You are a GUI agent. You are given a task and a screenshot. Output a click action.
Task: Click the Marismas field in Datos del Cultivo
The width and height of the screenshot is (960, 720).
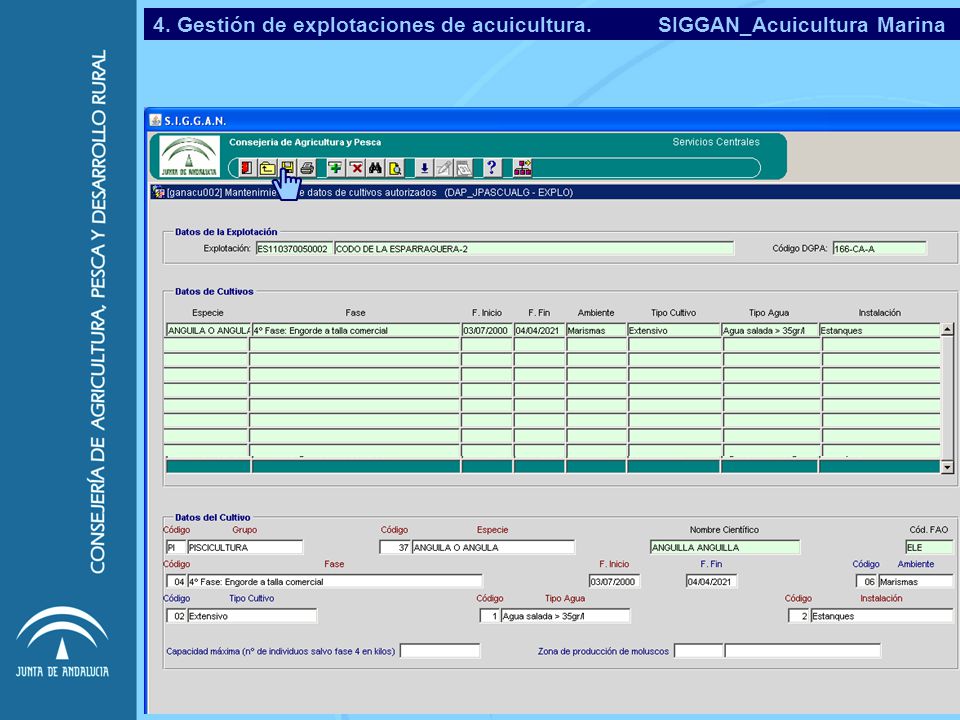point(916,582)
